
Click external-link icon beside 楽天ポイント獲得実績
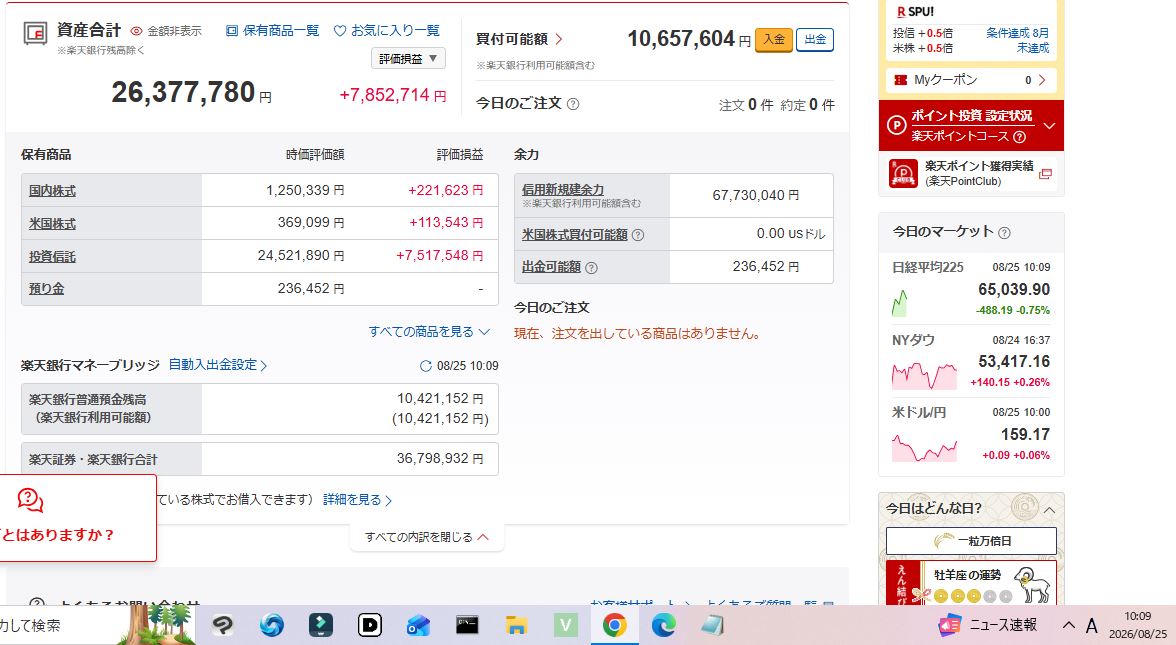pyautogui.click(x=1046, y=174)
